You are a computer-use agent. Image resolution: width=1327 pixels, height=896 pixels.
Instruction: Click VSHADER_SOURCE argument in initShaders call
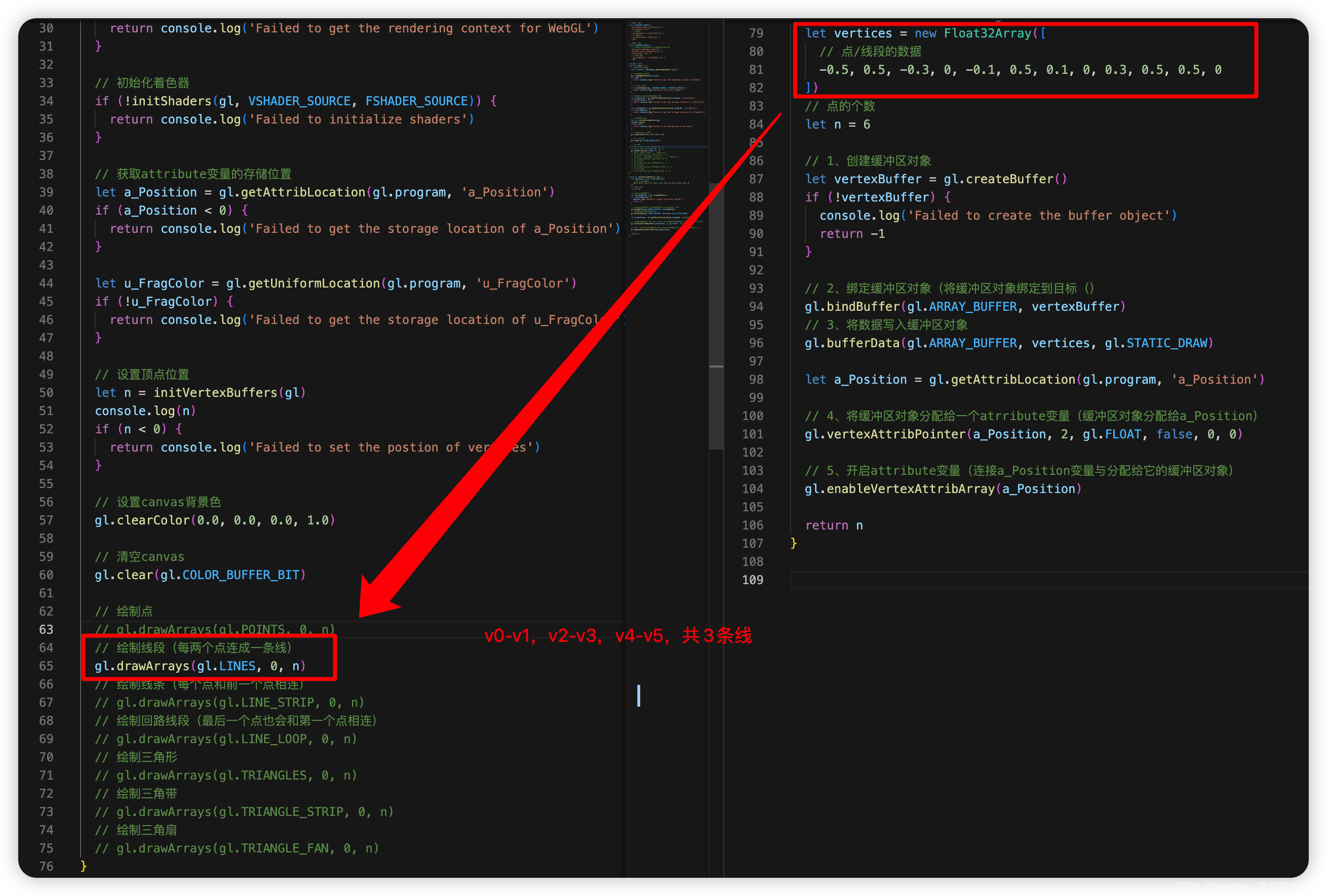299,101
